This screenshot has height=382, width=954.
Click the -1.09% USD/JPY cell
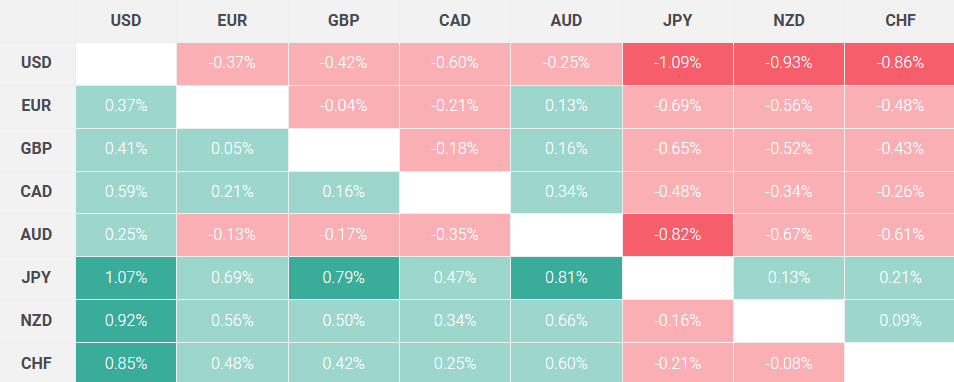pyautogui.click(x=678, y=64)
